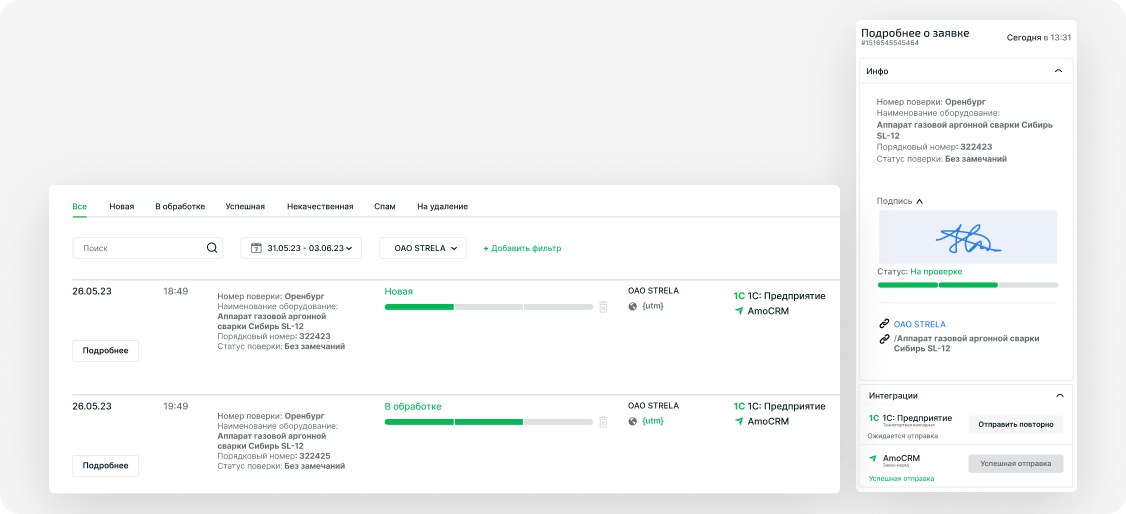1126x514 pixels.
Task: Click the Новая status label
Action: (399, 291)
